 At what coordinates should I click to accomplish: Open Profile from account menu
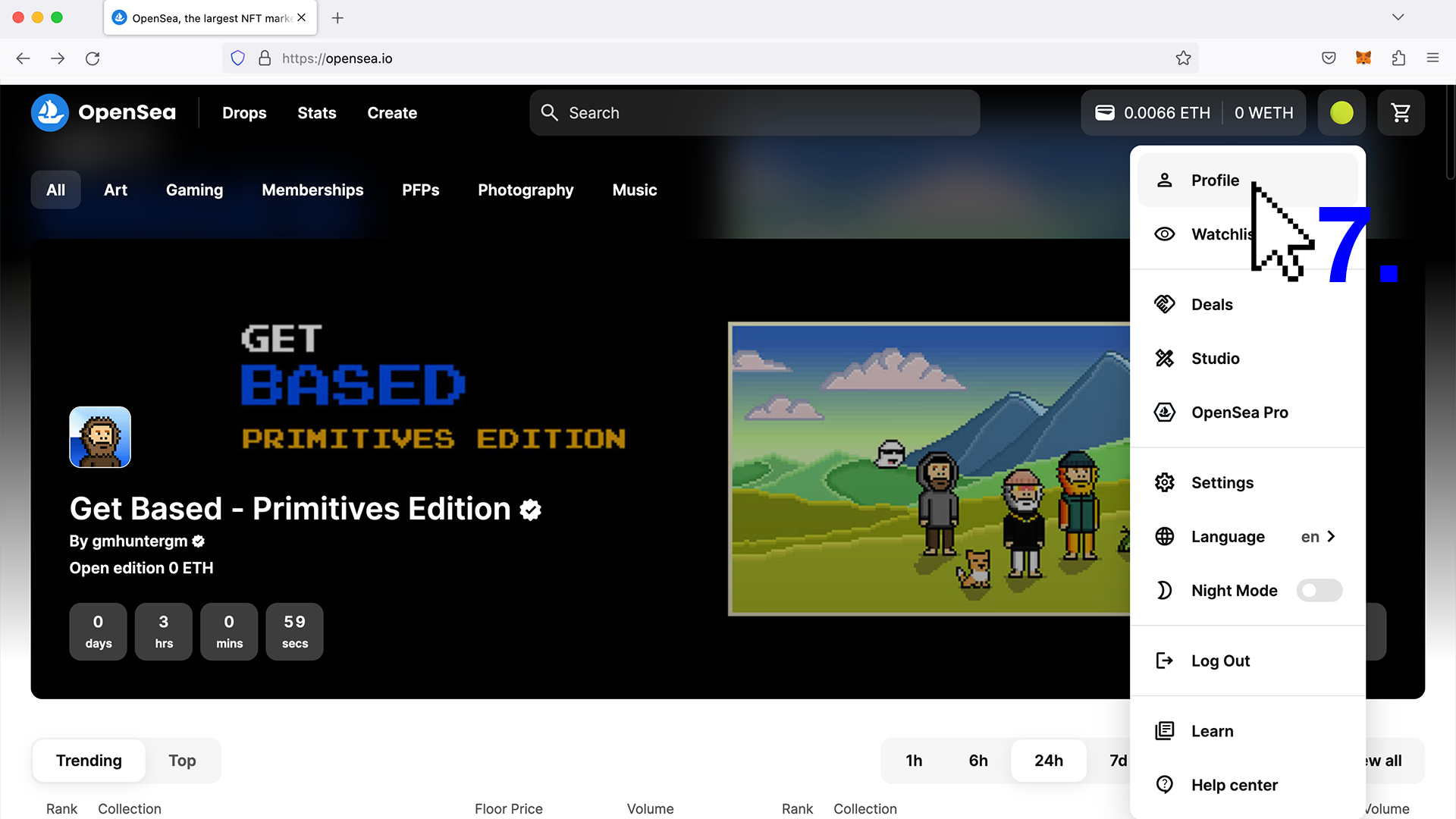click(1247, 180)
